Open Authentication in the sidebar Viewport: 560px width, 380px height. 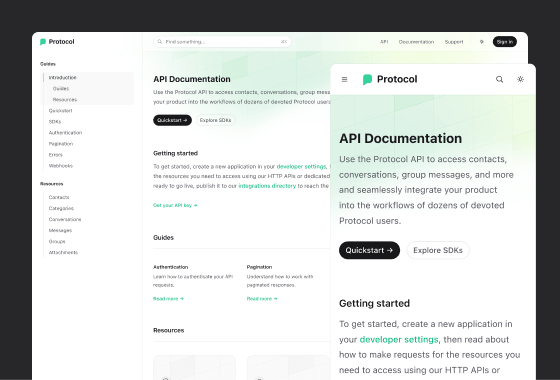tap(65, 133)
